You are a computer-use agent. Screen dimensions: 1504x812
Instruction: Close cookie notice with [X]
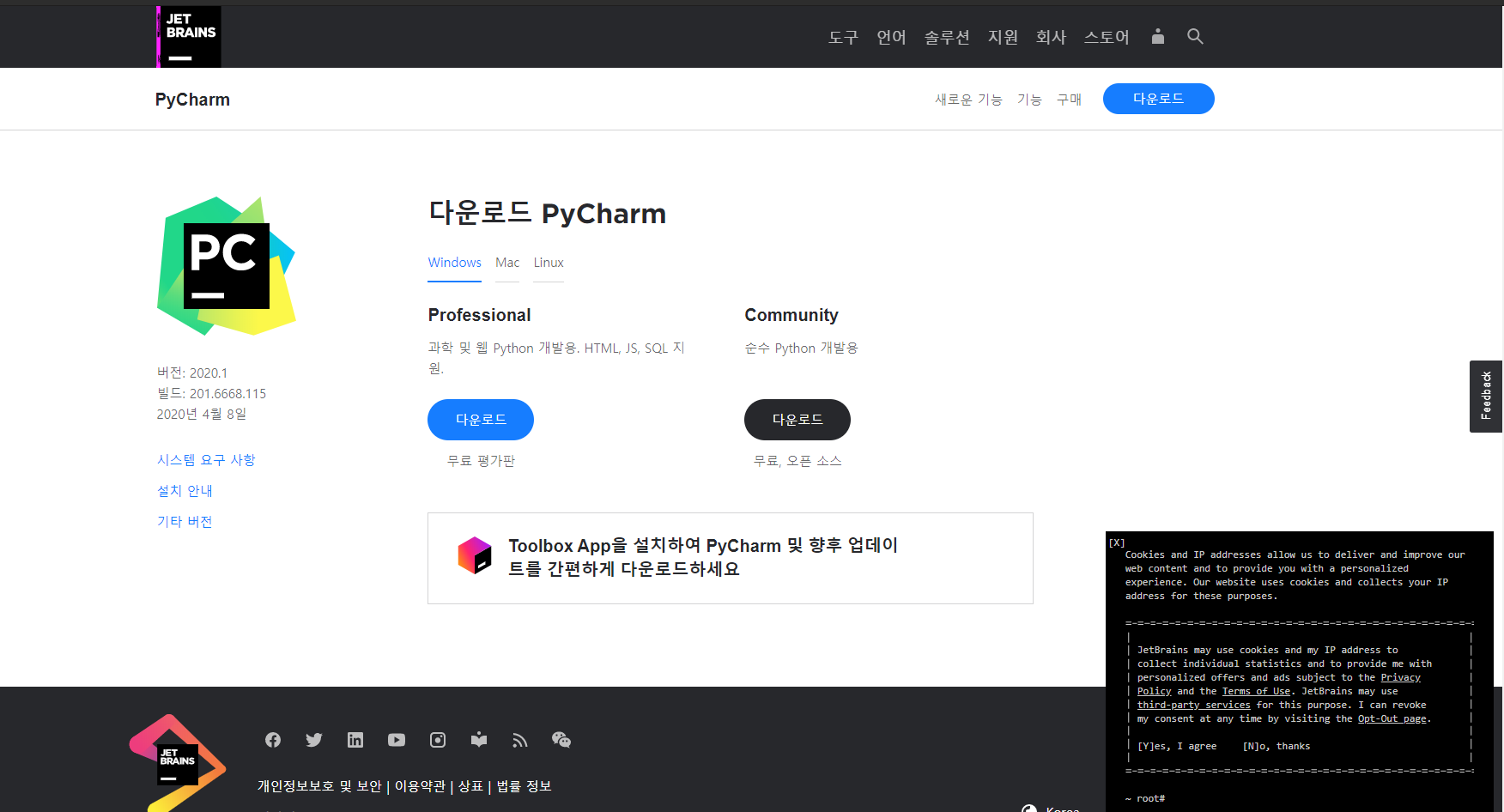(x=1117, y=542)
